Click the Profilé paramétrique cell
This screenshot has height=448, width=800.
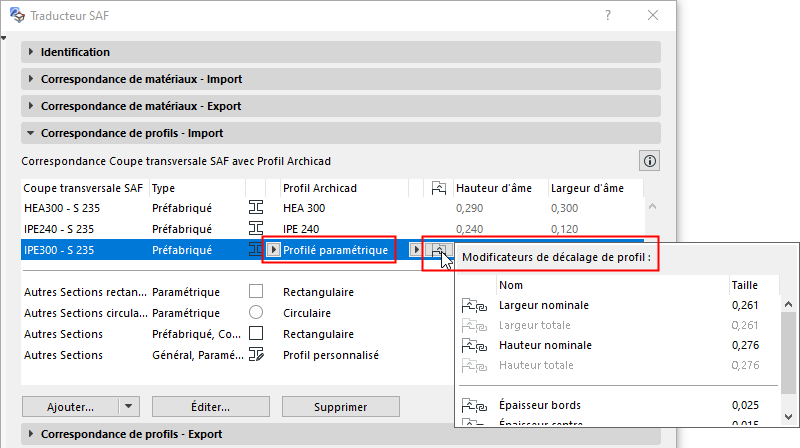coord(335,250)
